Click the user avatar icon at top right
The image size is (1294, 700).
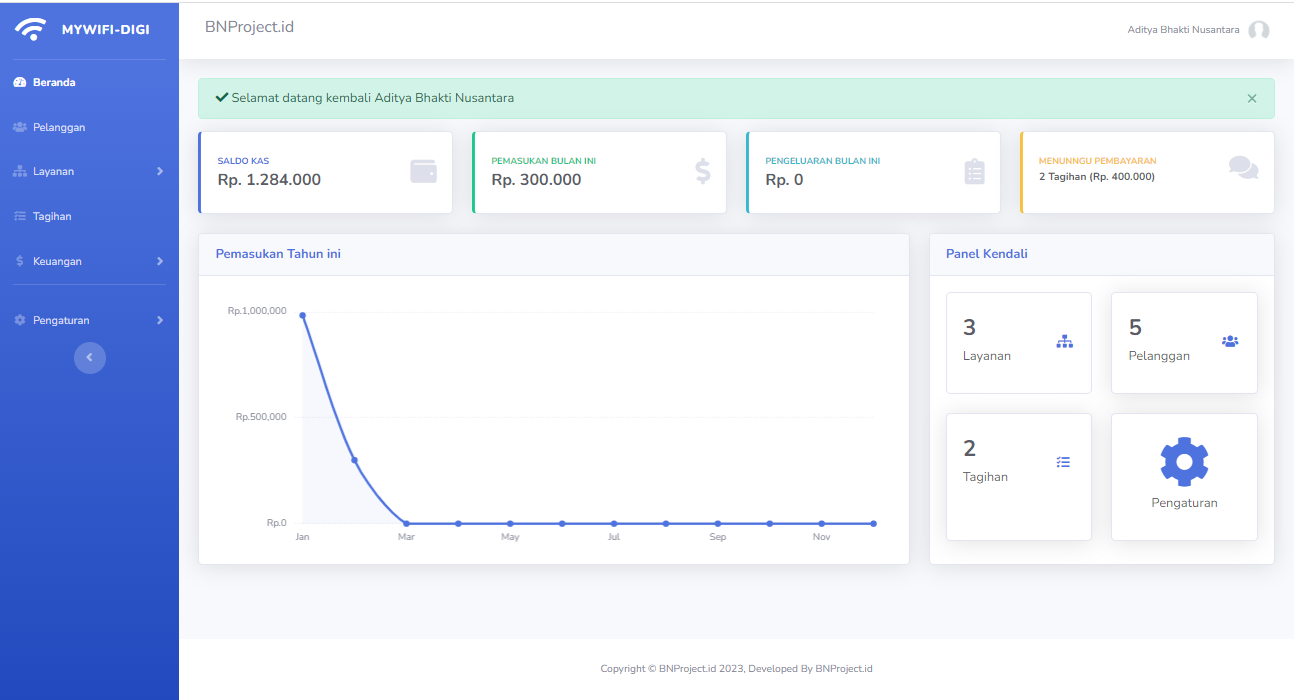(1259, 30)
